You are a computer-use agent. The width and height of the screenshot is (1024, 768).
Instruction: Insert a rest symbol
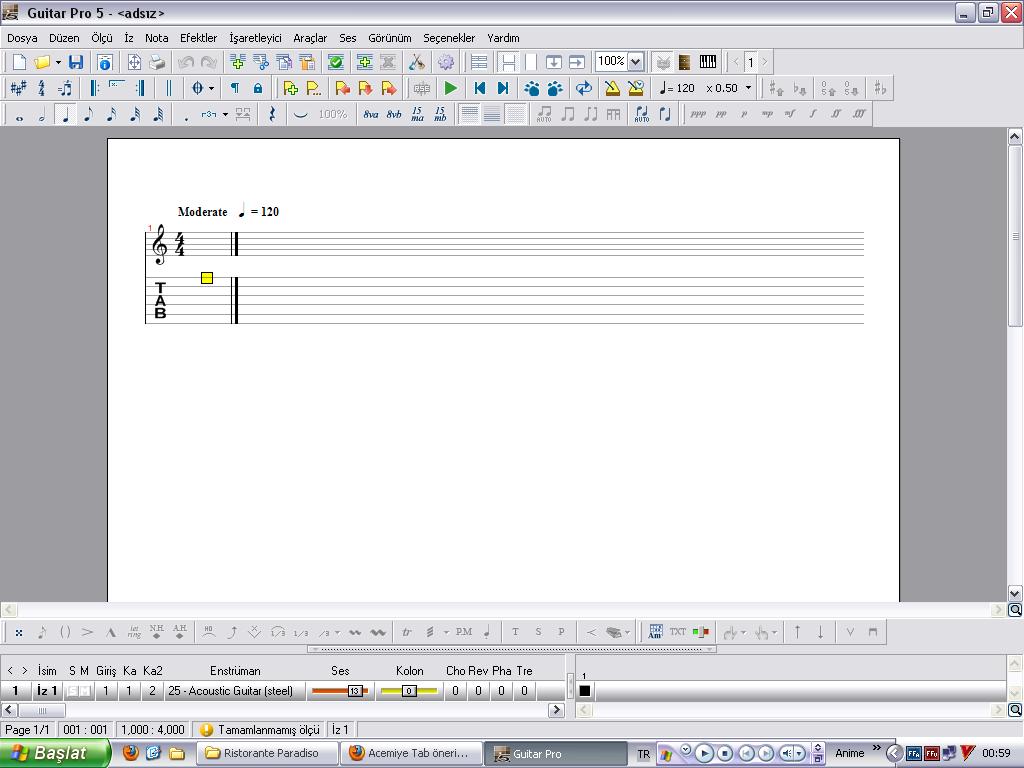point(272,114)
